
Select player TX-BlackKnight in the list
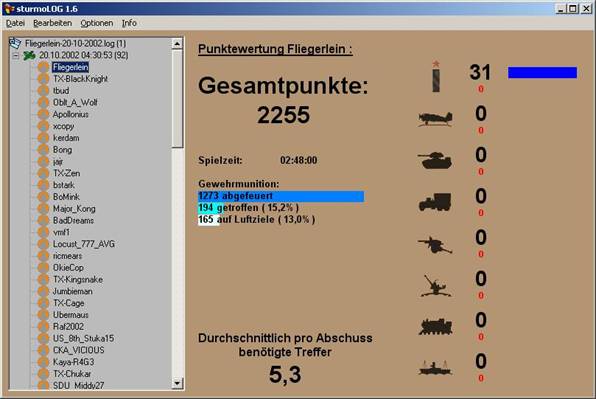[x=80, y=79]
